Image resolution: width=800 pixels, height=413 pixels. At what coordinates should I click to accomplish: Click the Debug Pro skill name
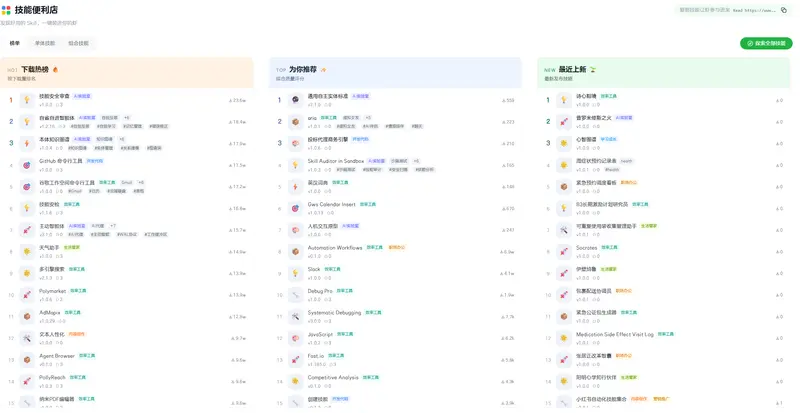pos(320,291)
